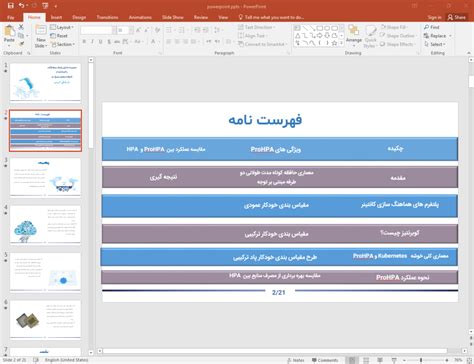Open Comments pane from status bar
The width and height of the screenshot is (474, 364).
pos(325,360)
